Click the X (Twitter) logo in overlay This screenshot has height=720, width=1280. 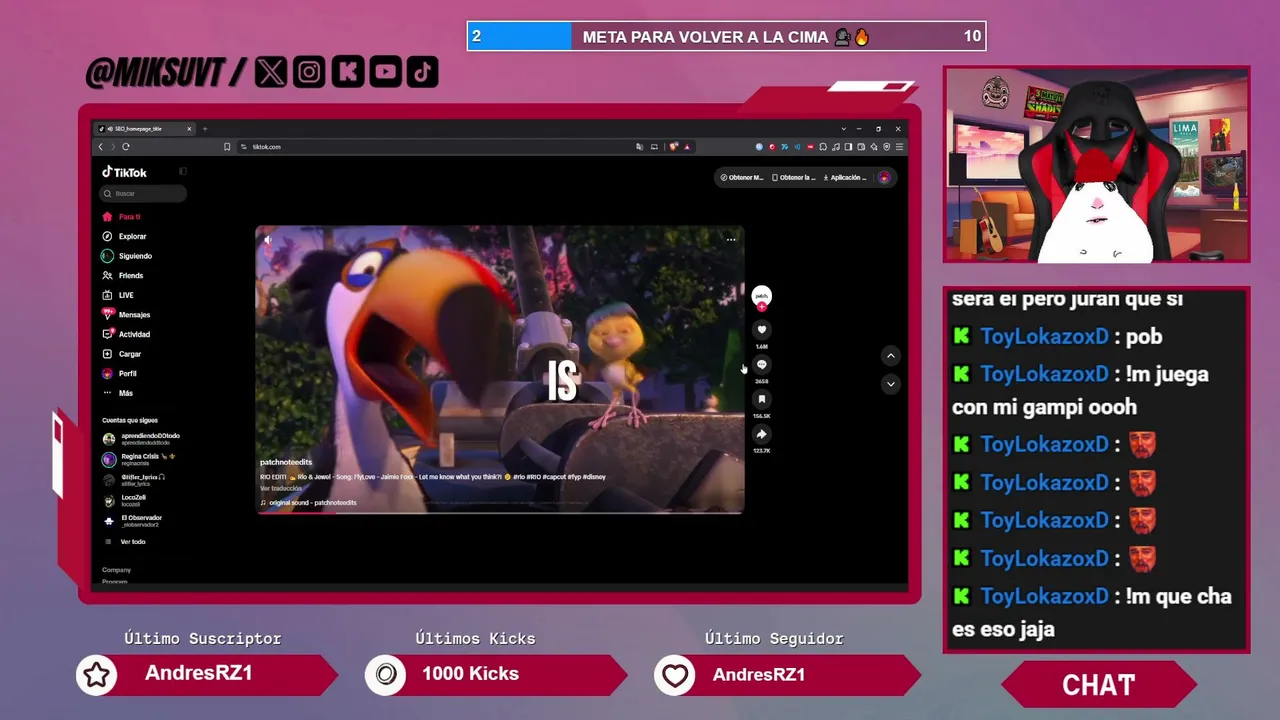270,72
